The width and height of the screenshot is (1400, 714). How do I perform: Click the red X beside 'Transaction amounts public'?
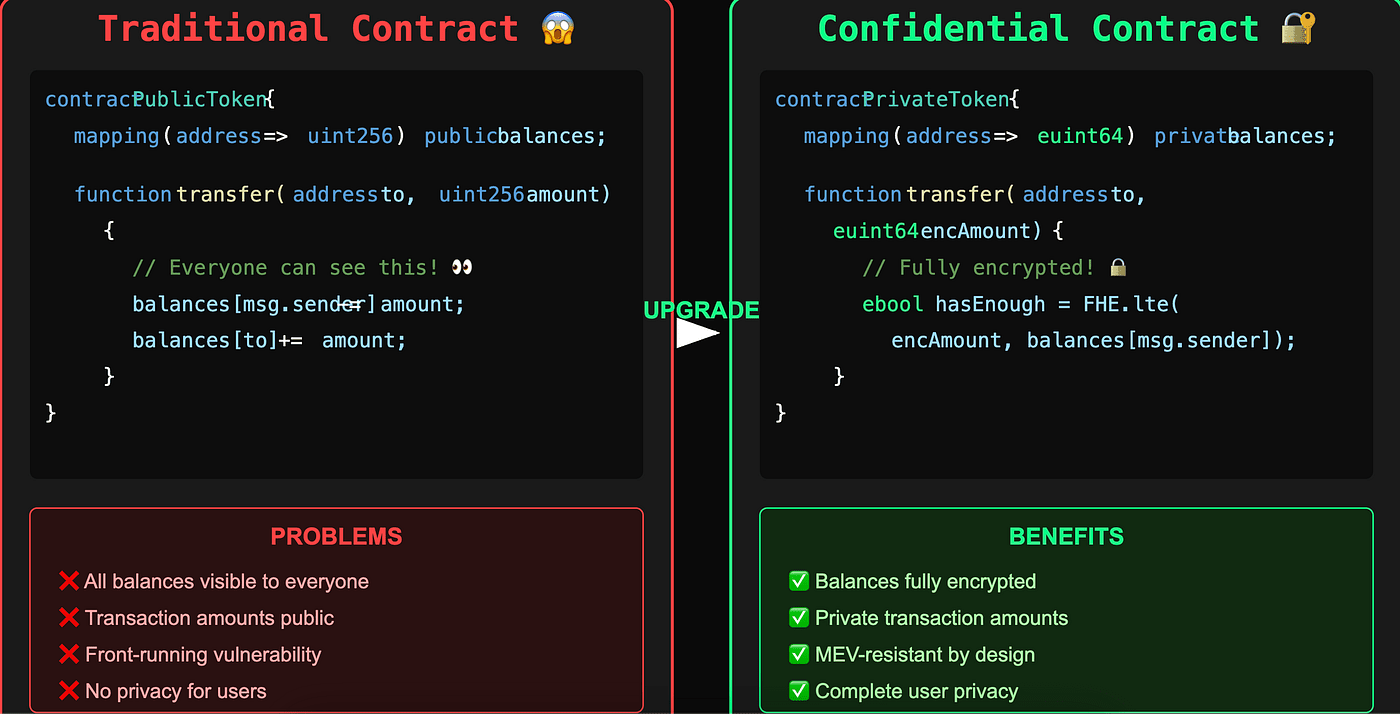(69, 618)
